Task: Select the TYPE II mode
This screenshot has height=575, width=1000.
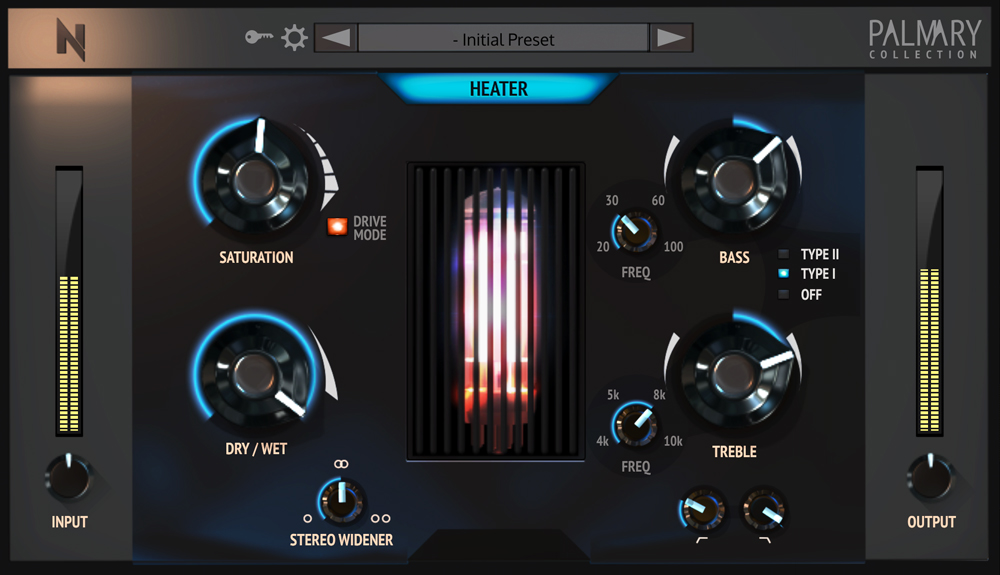Action: 784,254
